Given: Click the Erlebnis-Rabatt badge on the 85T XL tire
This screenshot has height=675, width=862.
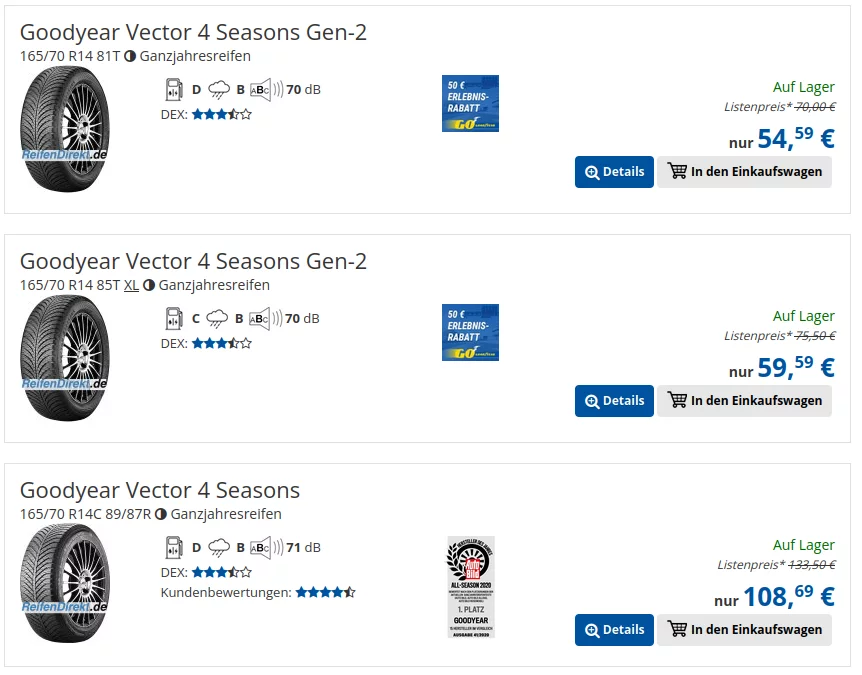Looking at the screenshot, I should coord(470,333).
